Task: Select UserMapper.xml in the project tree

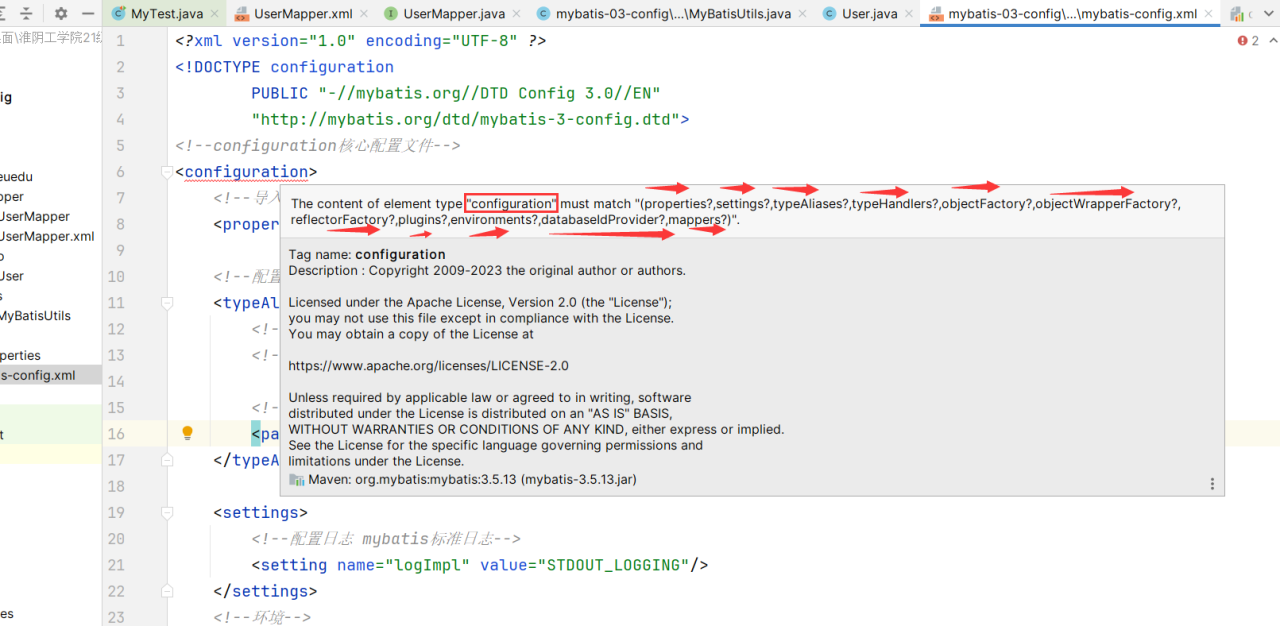Action: 47,236
